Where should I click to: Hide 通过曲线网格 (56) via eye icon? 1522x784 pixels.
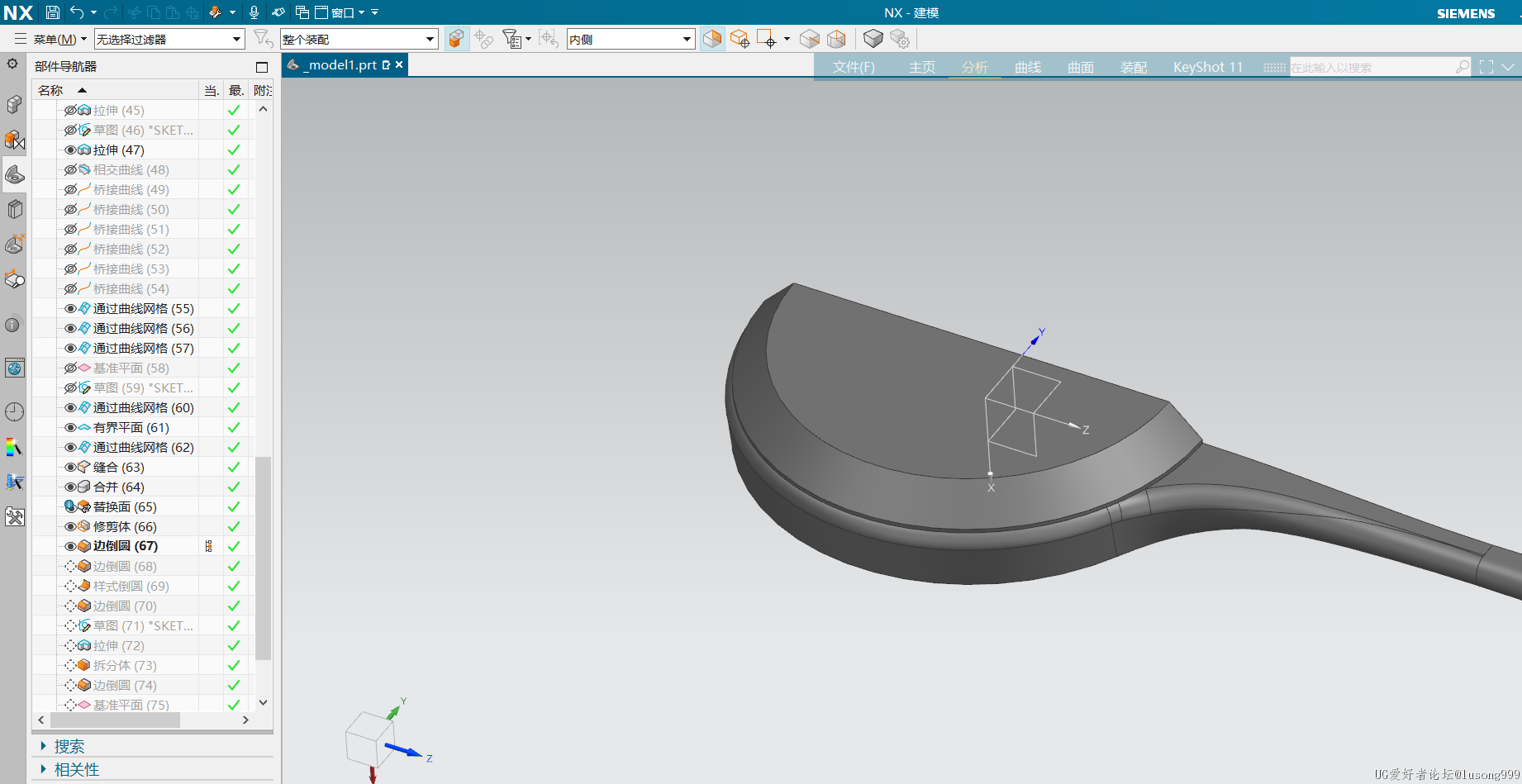click(70, 329)
